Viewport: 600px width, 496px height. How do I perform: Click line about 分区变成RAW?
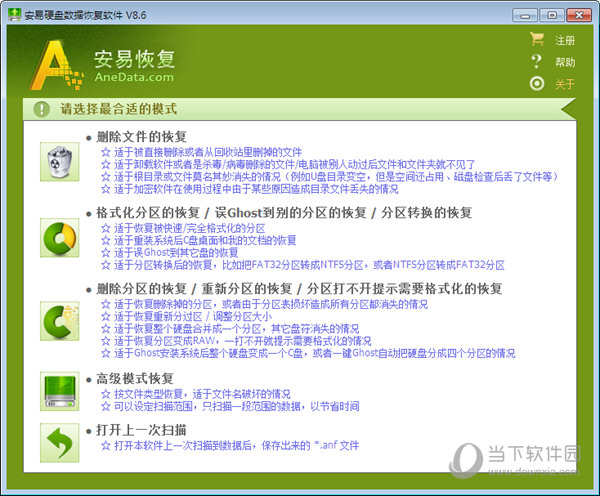click(x=236, y=341)
